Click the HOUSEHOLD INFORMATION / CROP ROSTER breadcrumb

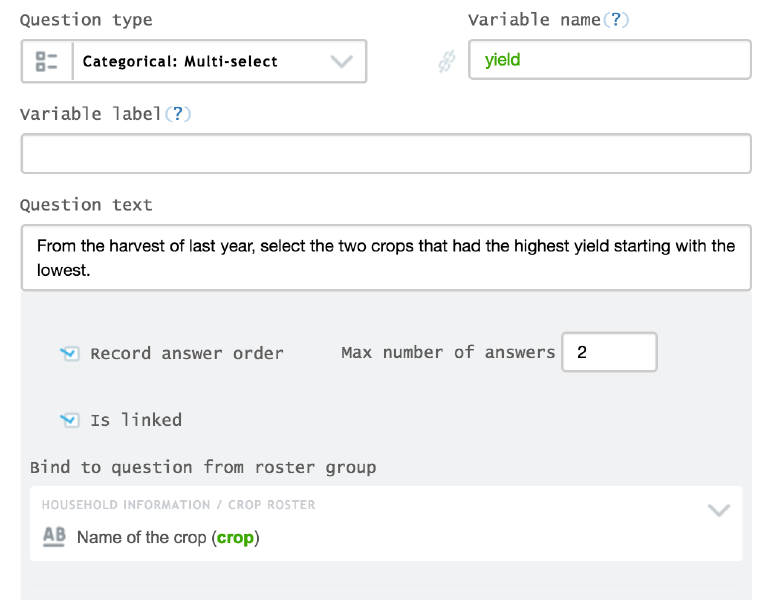point(178,505)
